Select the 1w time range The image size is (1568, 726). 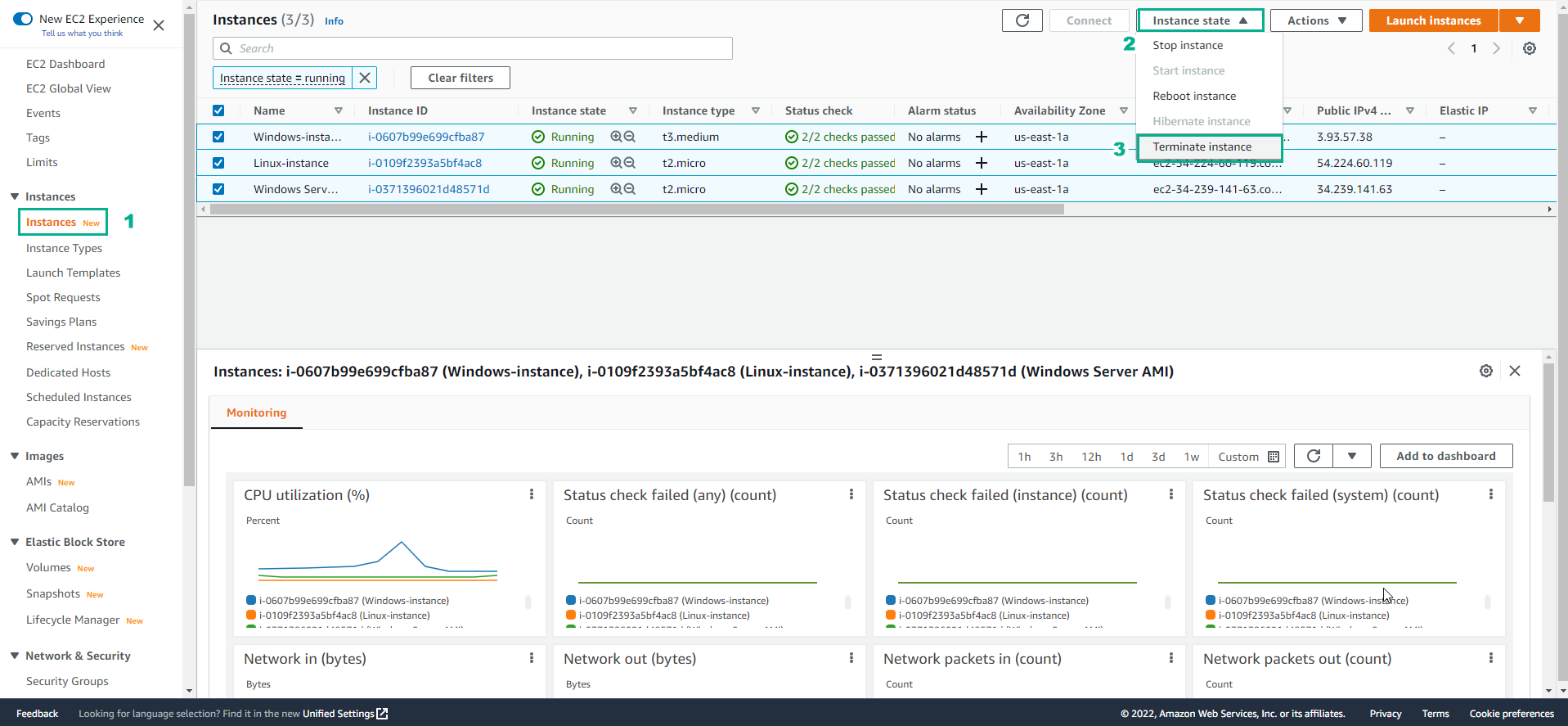(1192, 457)
